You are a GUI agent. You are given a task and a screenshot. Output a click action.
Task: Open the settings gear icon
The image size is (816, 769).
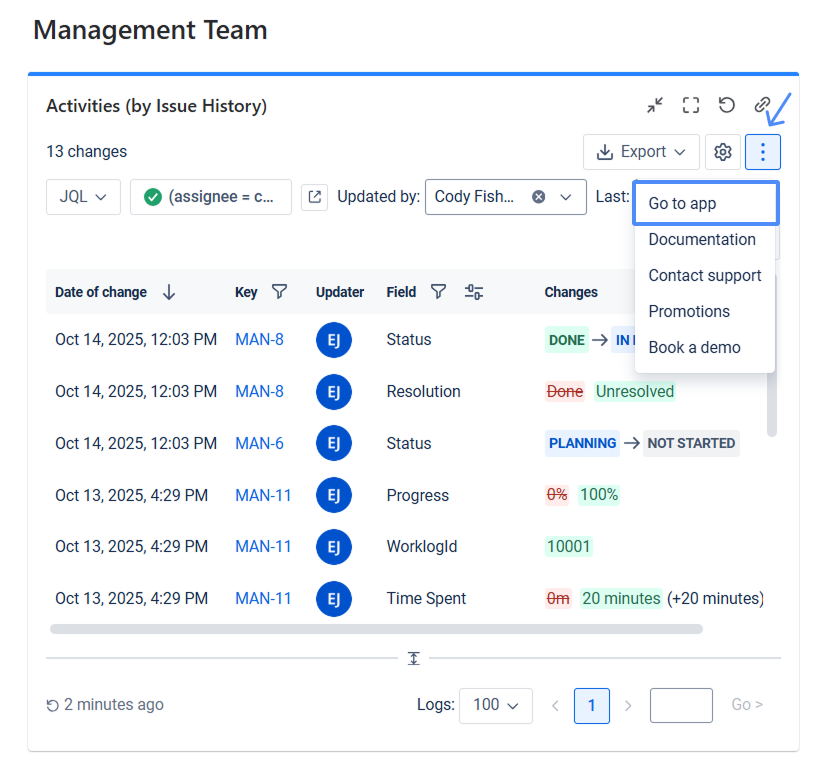pyautogui.click(x=723, y=152)
